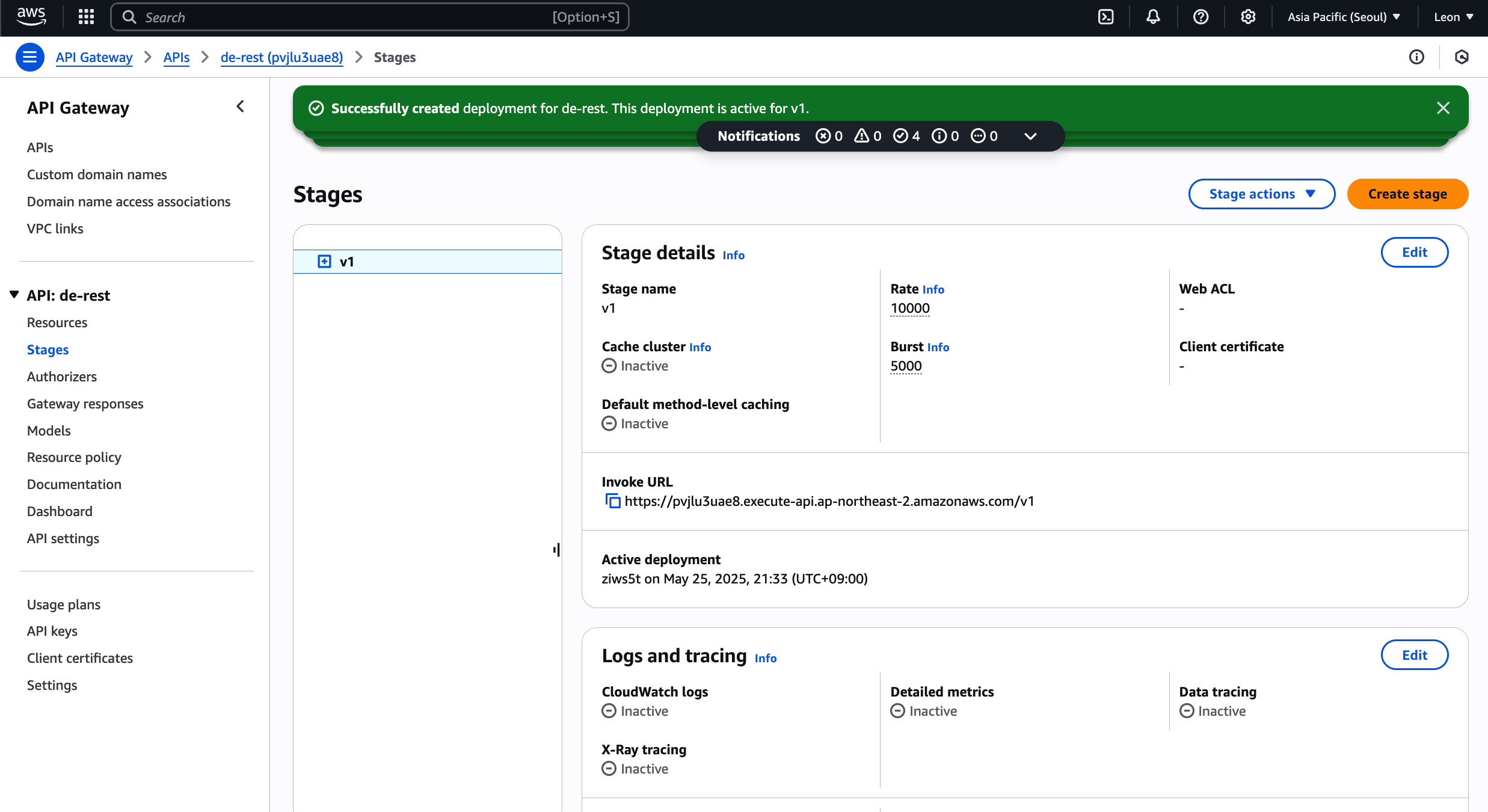
Task: Open the Stage actions dropdown
Action: tap(1261, 194)
